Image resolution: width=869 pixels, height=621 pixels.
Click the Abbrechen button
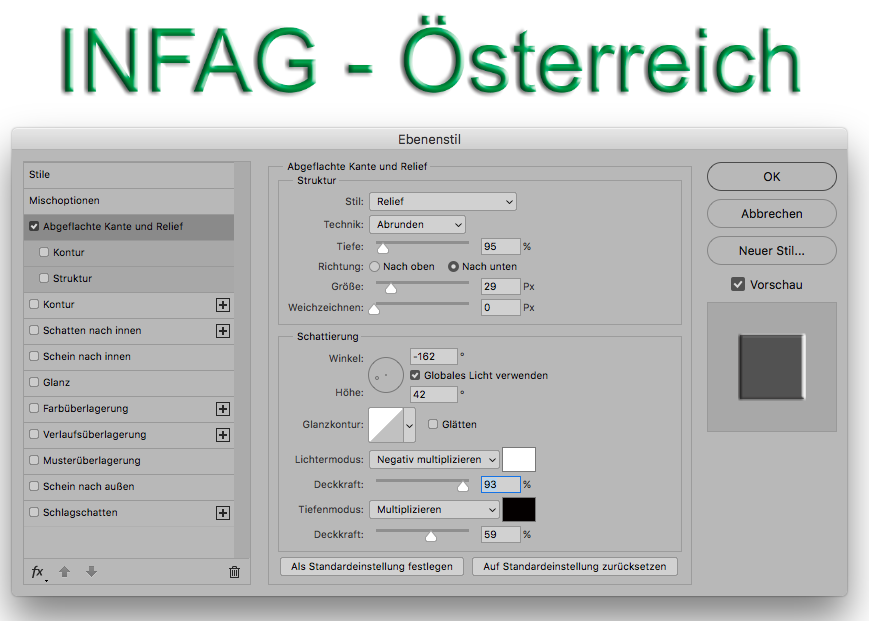coord(771,214)
